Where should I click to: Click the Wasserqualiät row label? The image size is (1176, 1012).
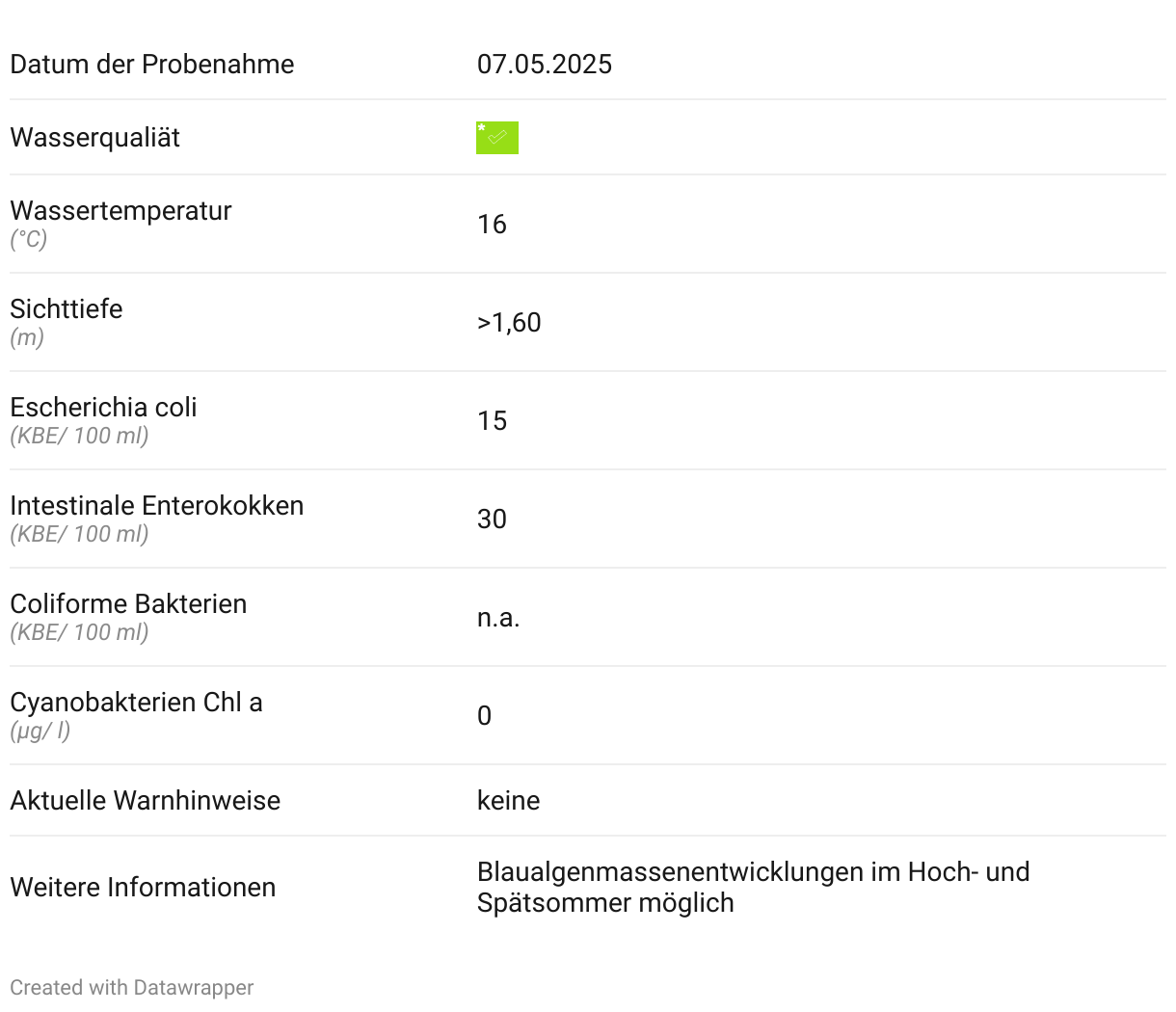click(94, 137)
